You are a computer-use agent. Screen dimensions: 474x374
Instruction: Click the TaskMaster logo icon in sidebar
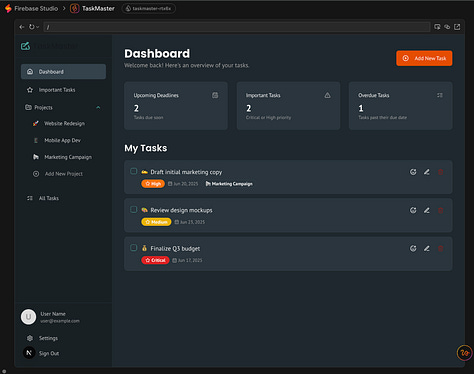25,46
